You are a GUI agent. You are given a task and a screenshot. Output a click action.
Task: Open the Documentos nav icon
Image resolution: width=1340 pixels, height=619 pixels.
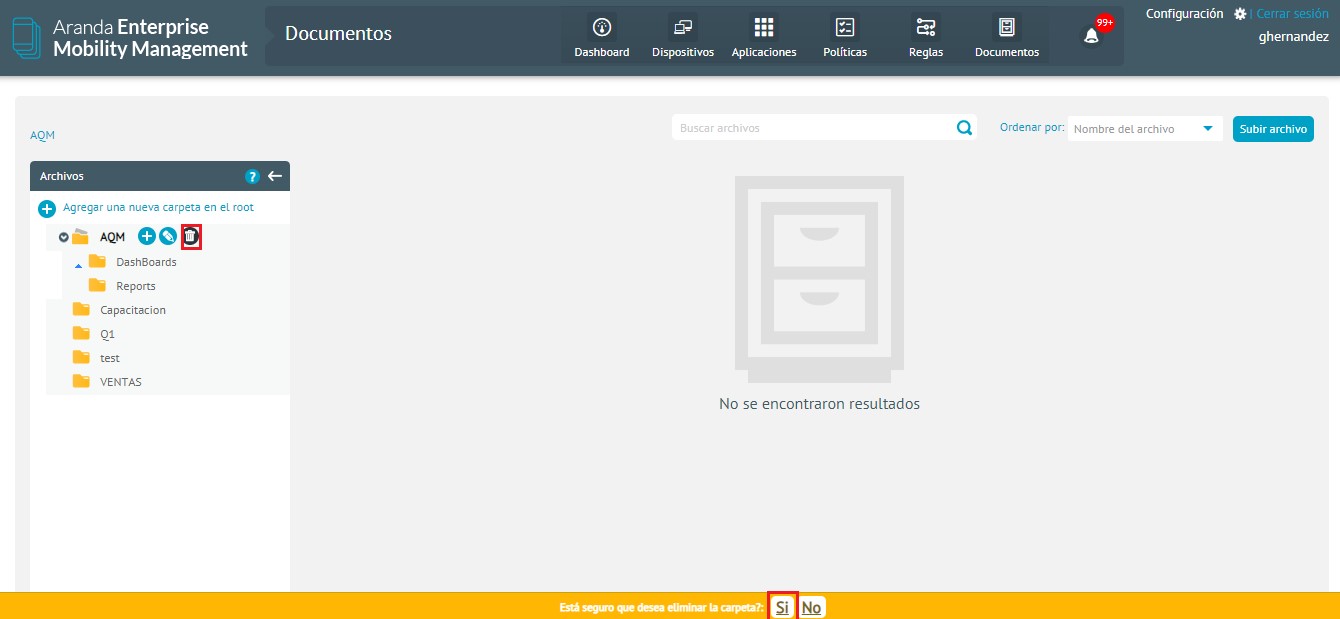1007,27
